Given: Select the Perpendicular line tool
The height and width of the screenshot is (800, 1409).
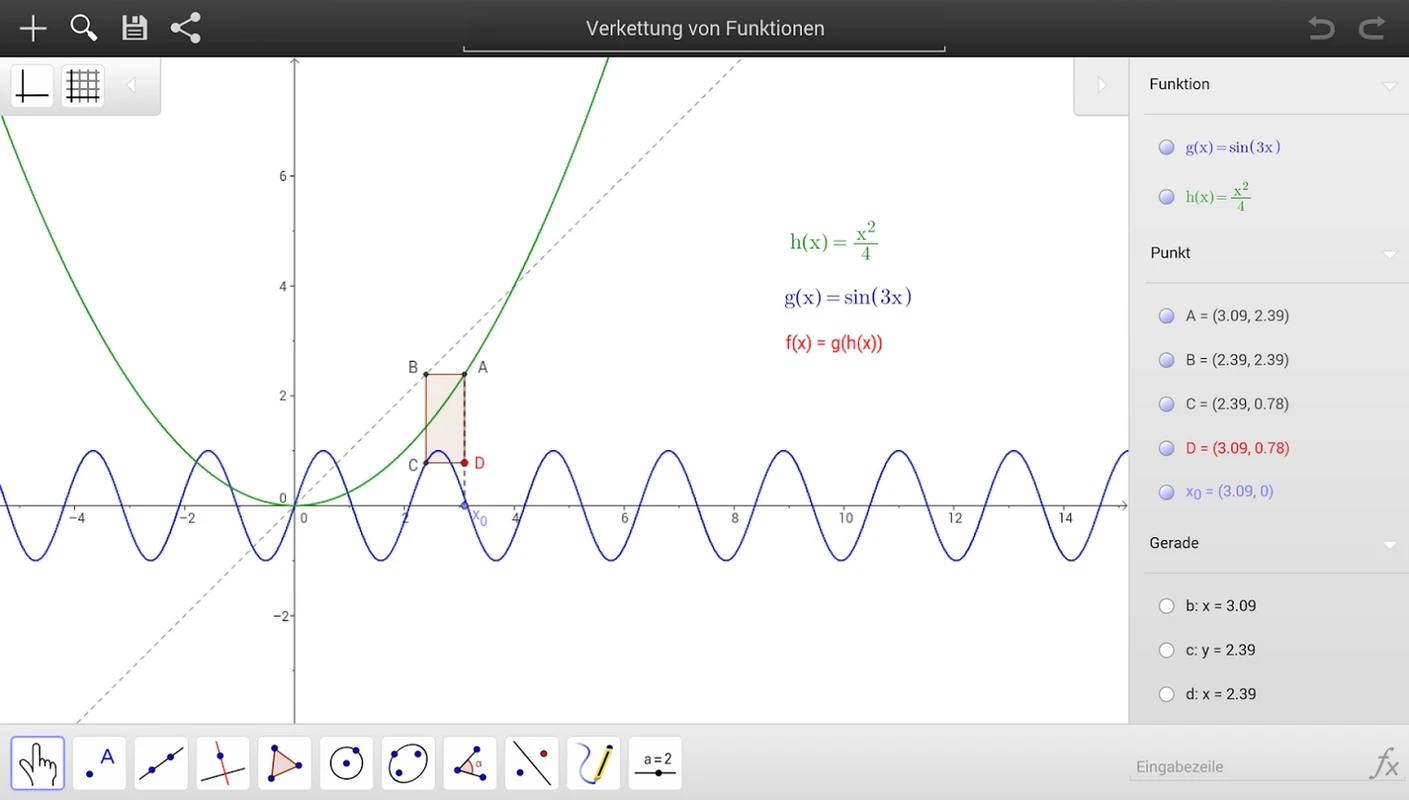Looking at the screenshot, I should (x=223, y=764).
